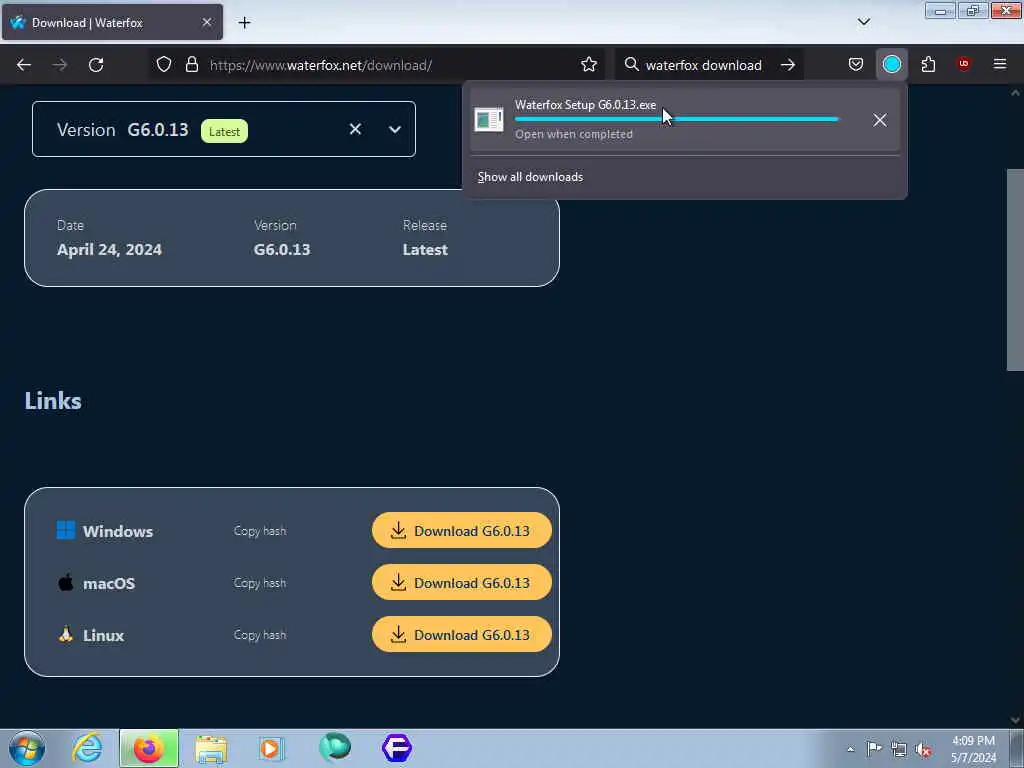
Task: Click Show all downloads
Action: point(530,177)
